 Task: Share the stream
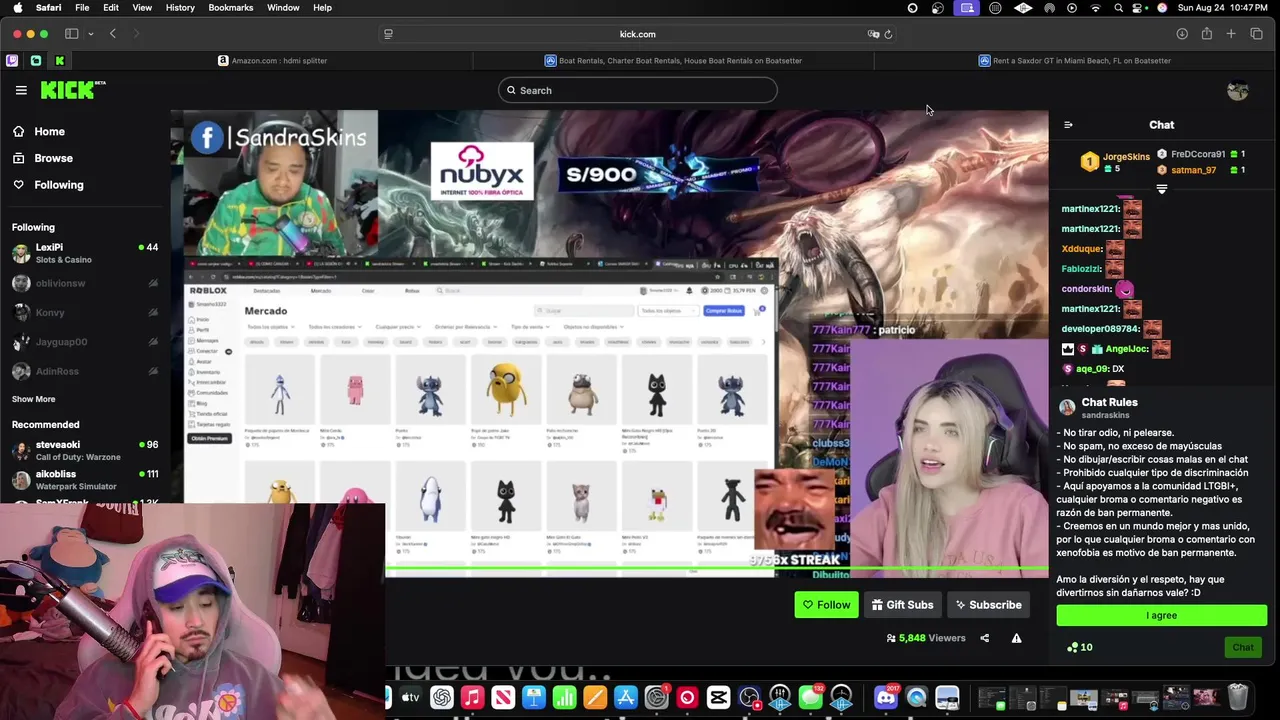[984, 638]
